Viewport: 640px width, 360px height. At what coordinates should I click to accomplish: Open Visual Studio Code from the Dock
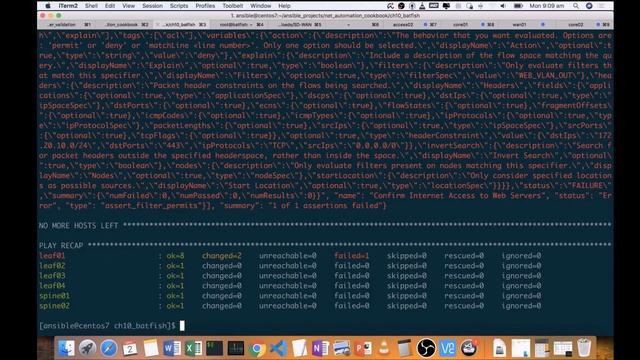(x=278, y=348)
